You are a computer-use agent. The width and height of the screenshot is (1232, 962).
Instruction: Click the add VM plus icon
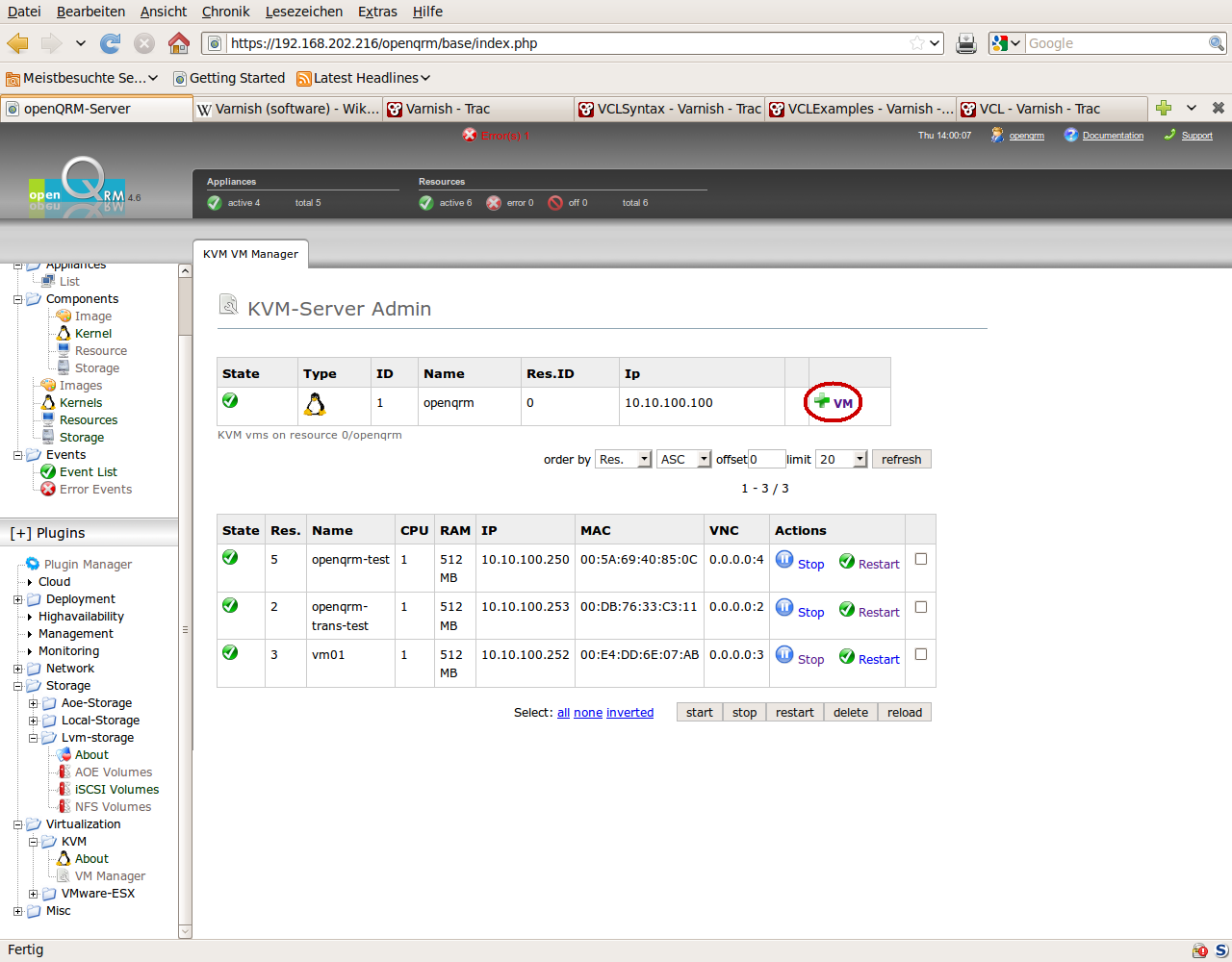[822, 401]
